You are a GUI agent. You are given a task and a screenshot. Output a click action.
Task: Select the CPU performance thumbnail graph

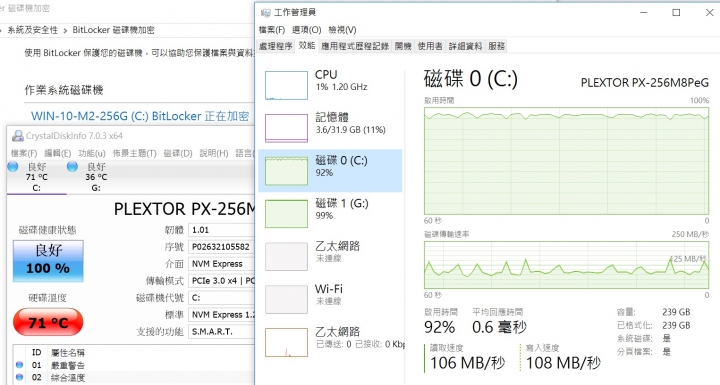coord(286,85)
